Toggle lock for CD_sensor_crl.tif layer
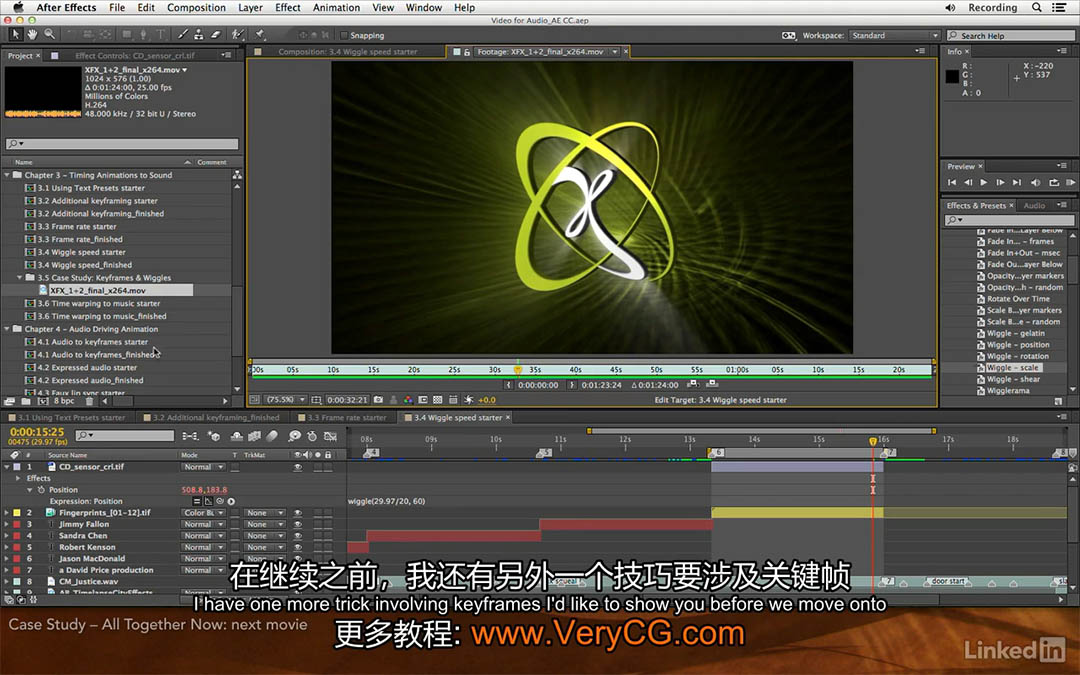This screenshot has width=1080, height=675. pyautogui.click(x=328, y=467)
